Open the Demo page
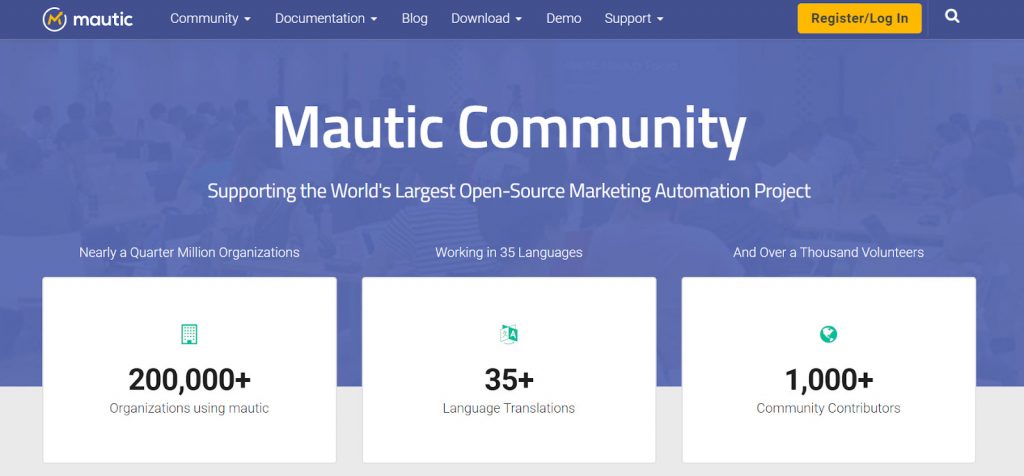 [x=564, y=18]
